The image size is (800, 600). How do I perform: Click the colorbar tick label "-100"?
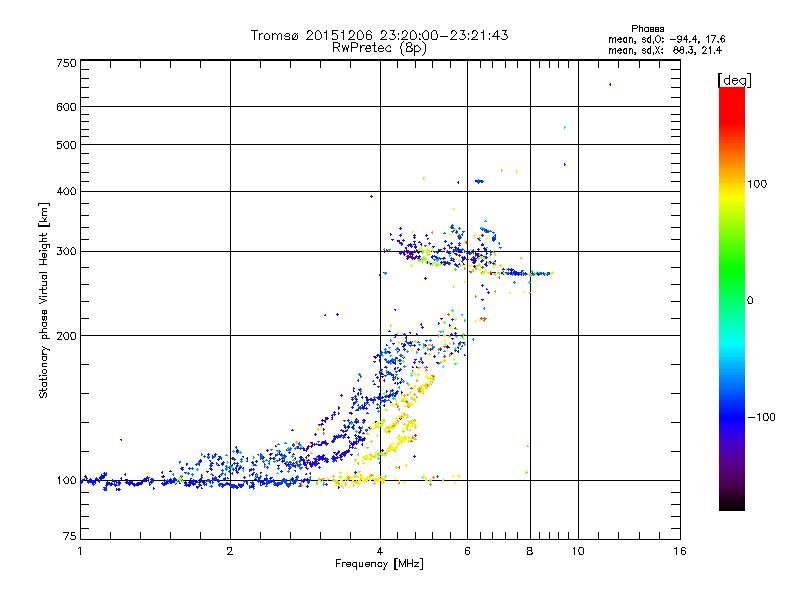(761, 417)
